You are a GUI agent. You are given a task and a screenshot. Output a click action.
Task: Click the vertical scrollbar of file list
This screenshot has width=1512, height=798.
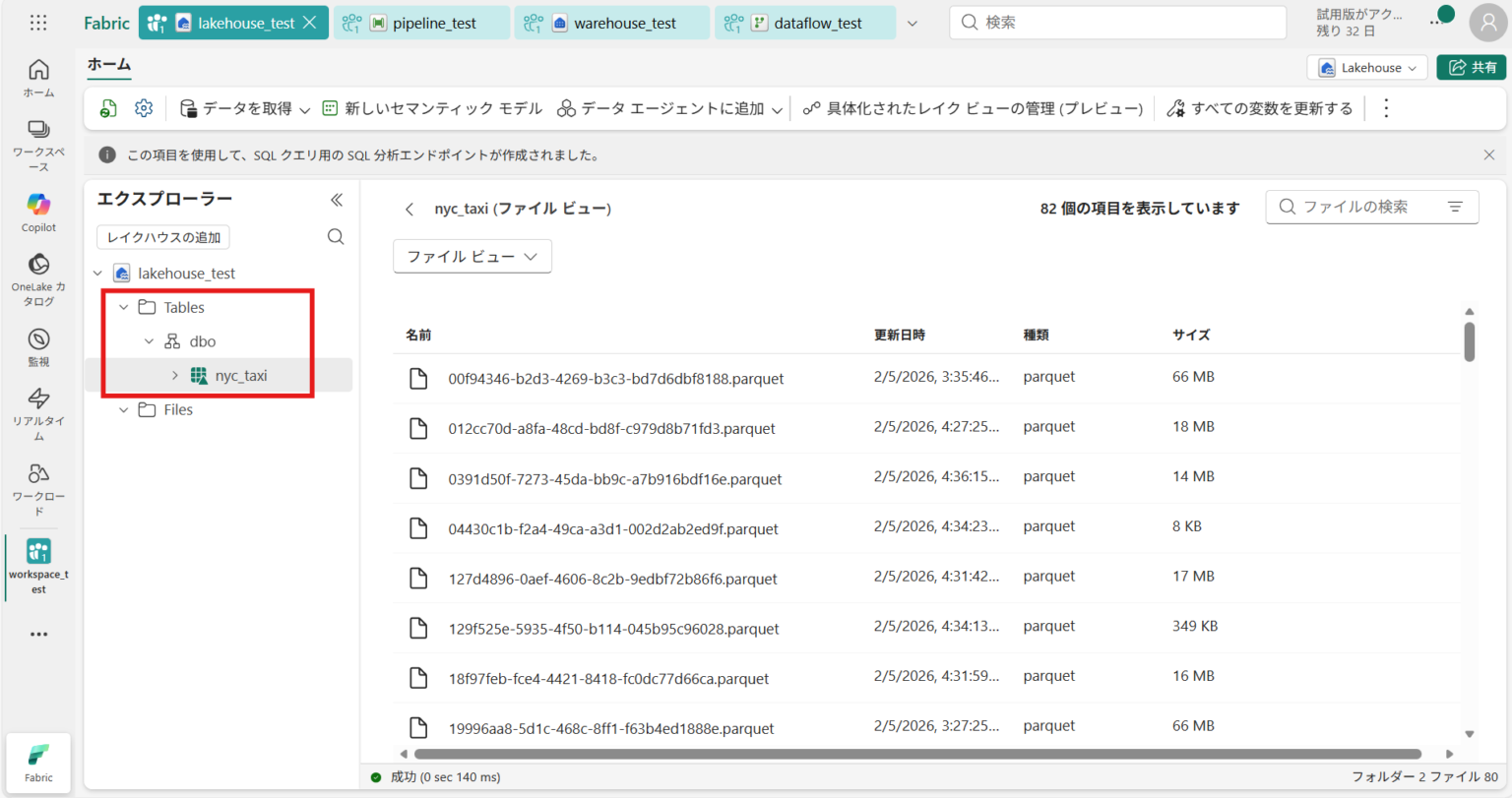point(1469,341)
